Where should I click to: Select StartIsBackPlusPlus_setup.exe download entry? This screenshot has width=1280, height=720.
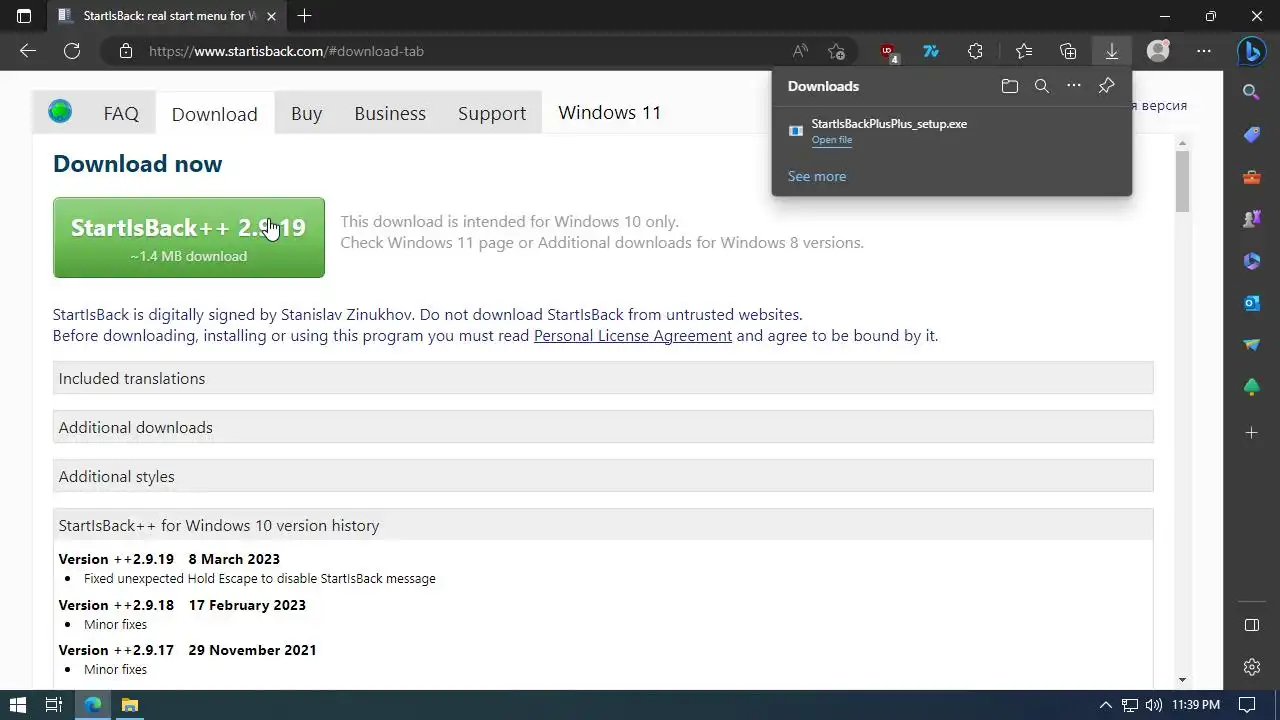point(952,131)
